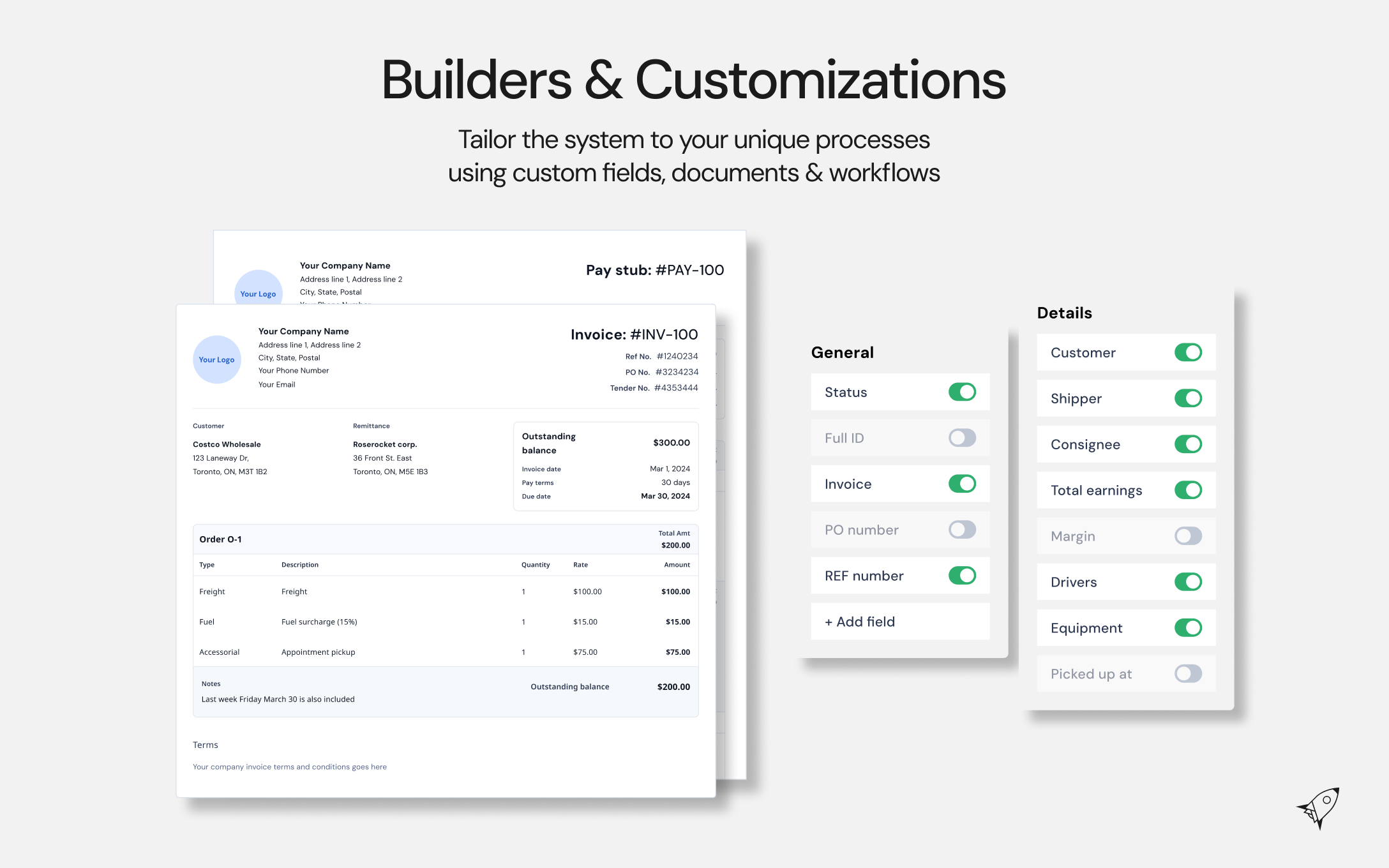Enable the Picked up at toggle

pos(1187,674)
